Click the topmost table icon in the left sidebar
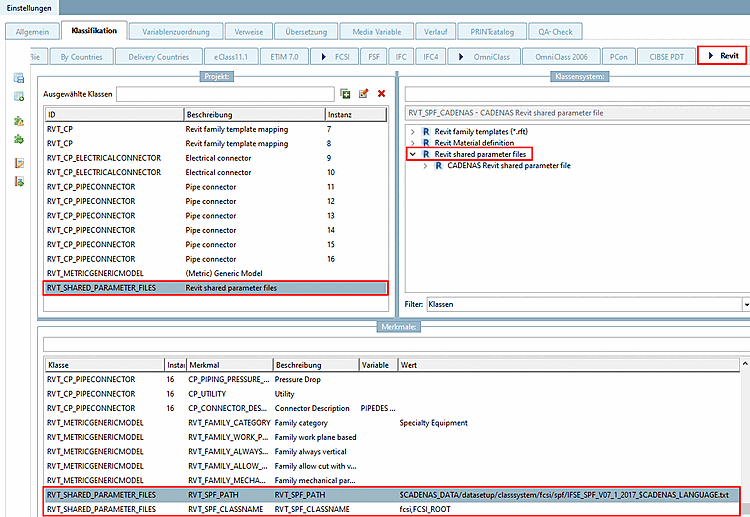 pyautogui.click(x=19, y=78)
